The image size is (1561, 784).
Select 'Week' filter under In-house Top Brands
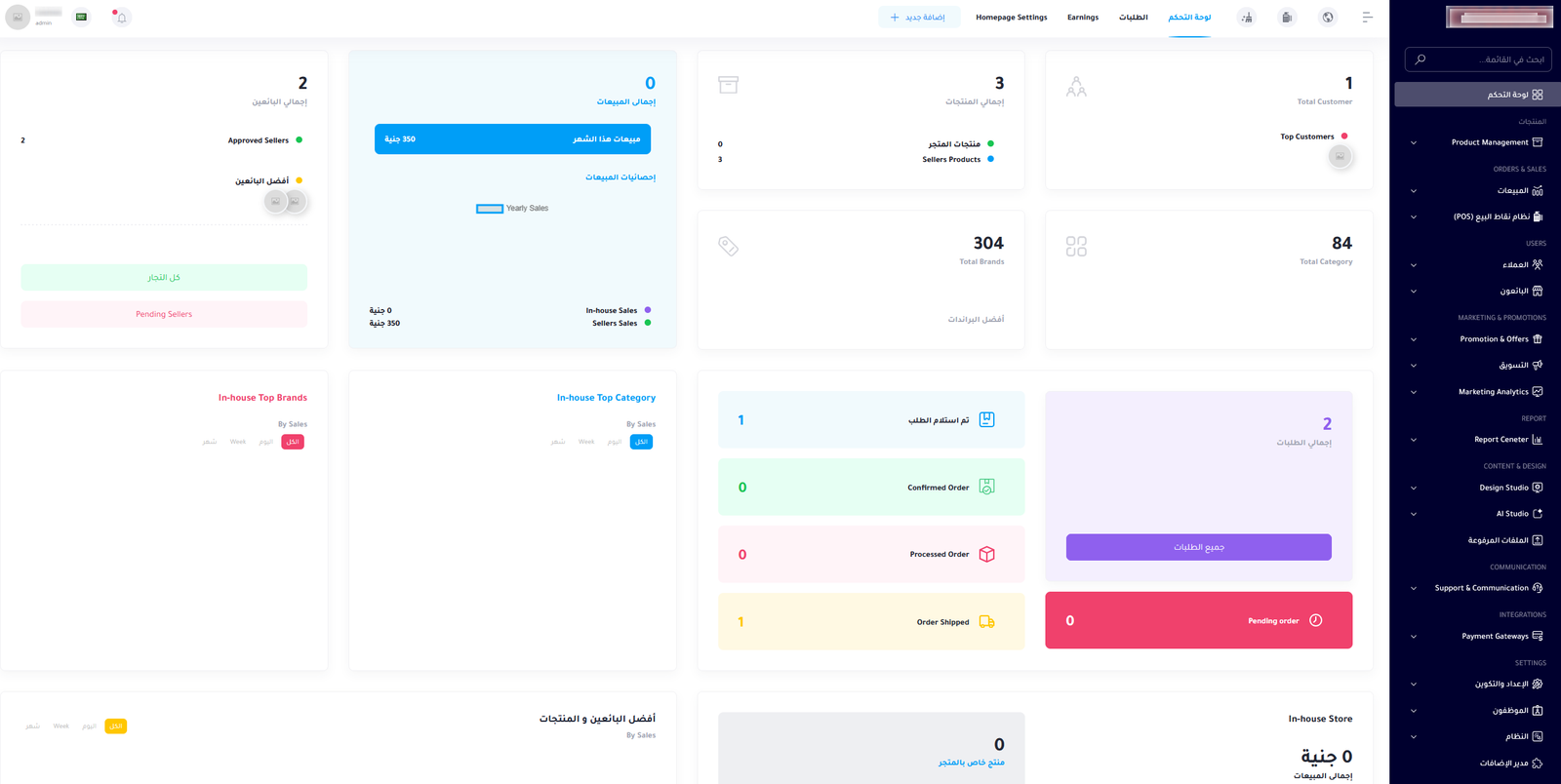pos(238,442)
